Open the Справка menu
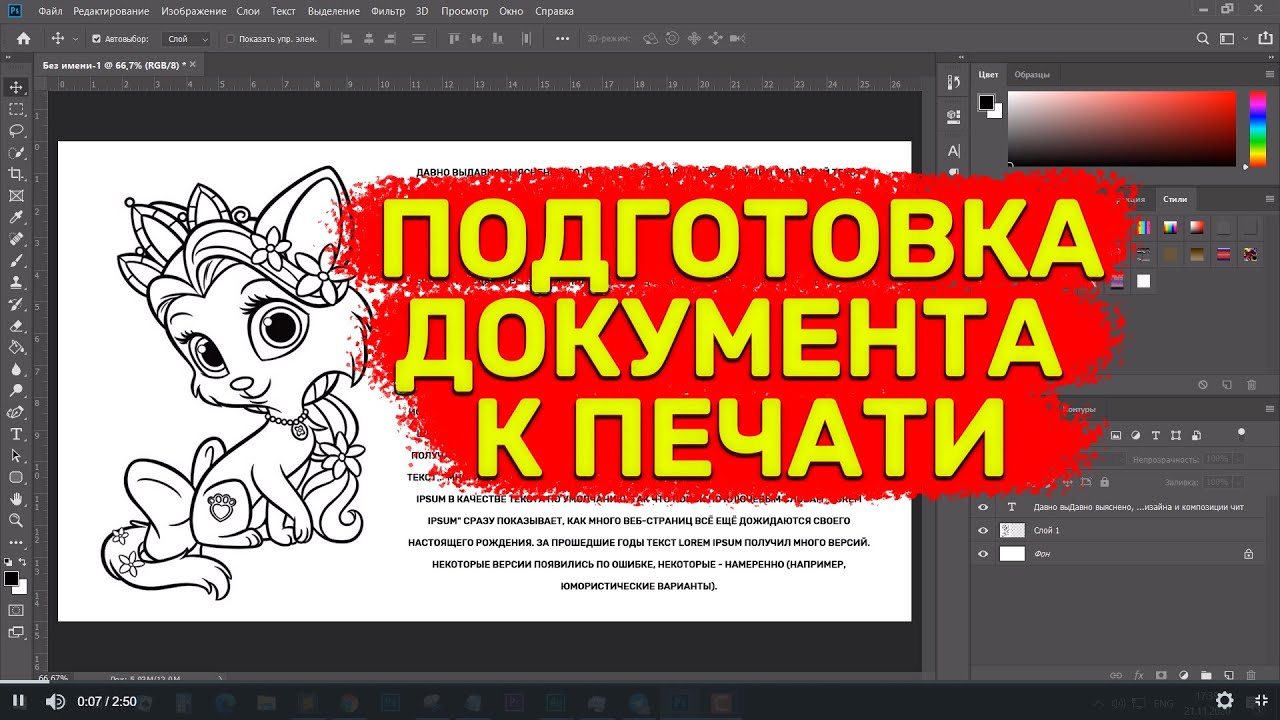Image resolution: width=1280 pixels, height=720 pixels. 554,11
